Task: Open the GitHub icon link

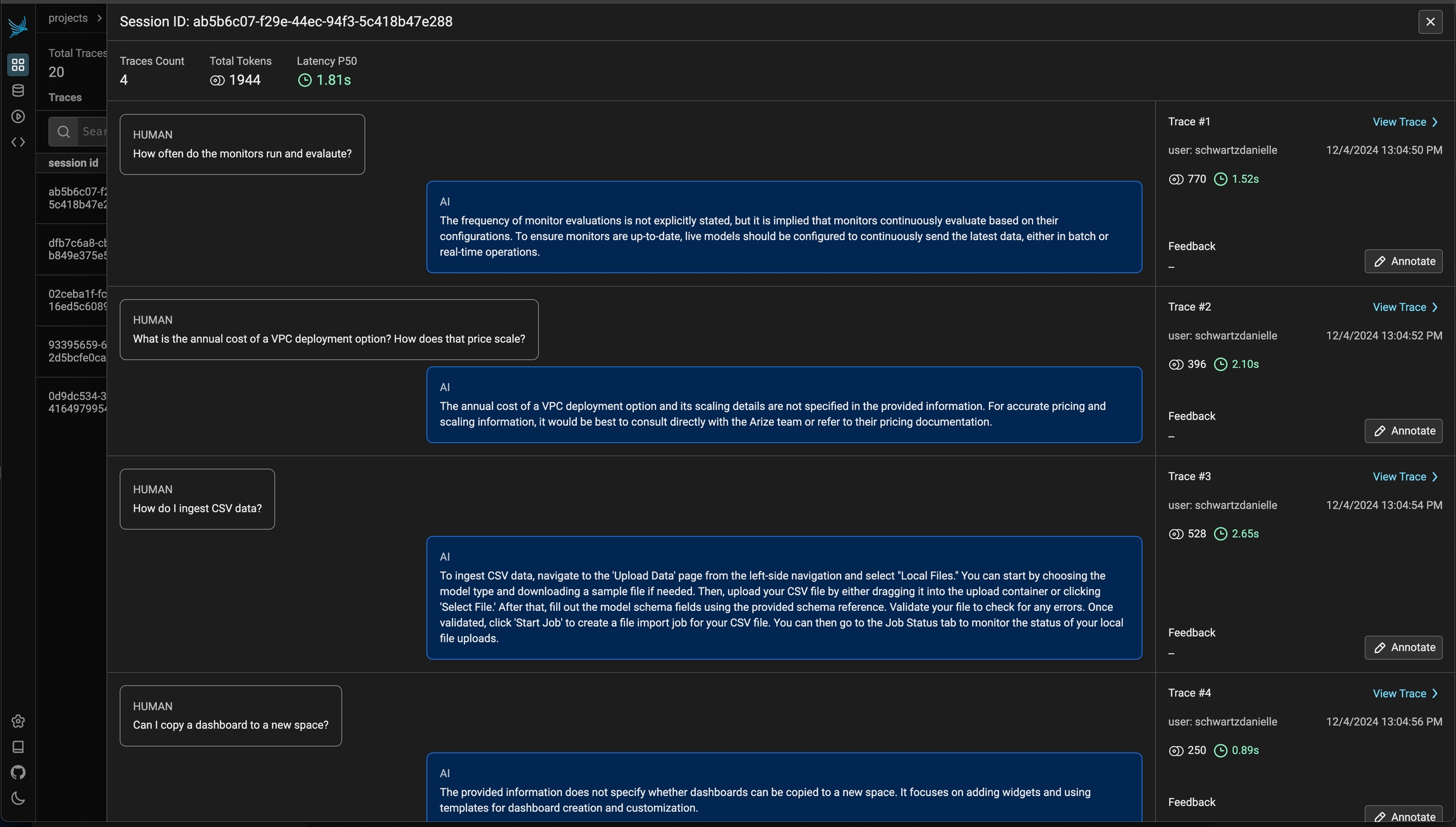Action: [18, 772]
